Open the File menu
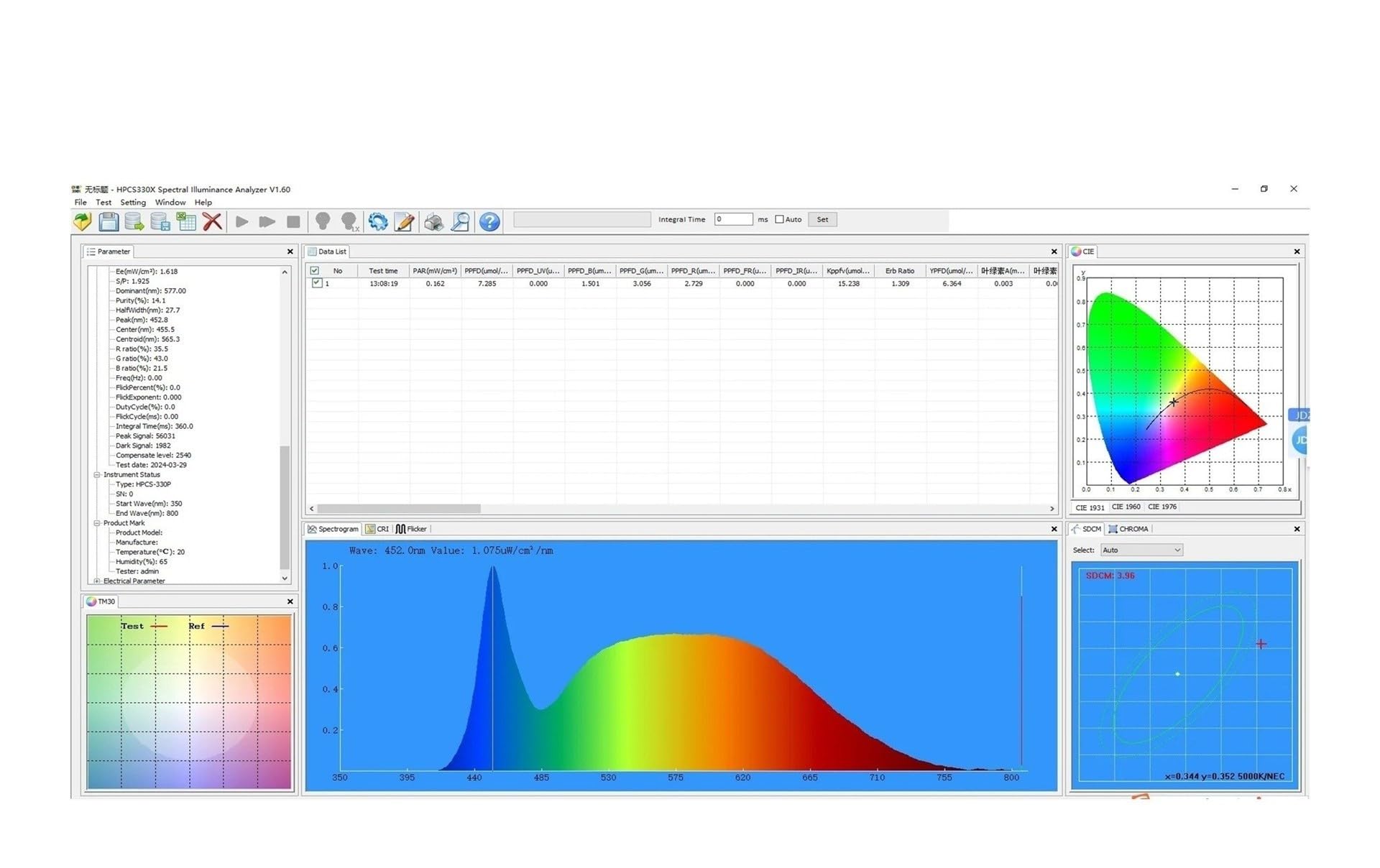The width and height of the screenshot is (1380, 868). (x=80, y=203)
